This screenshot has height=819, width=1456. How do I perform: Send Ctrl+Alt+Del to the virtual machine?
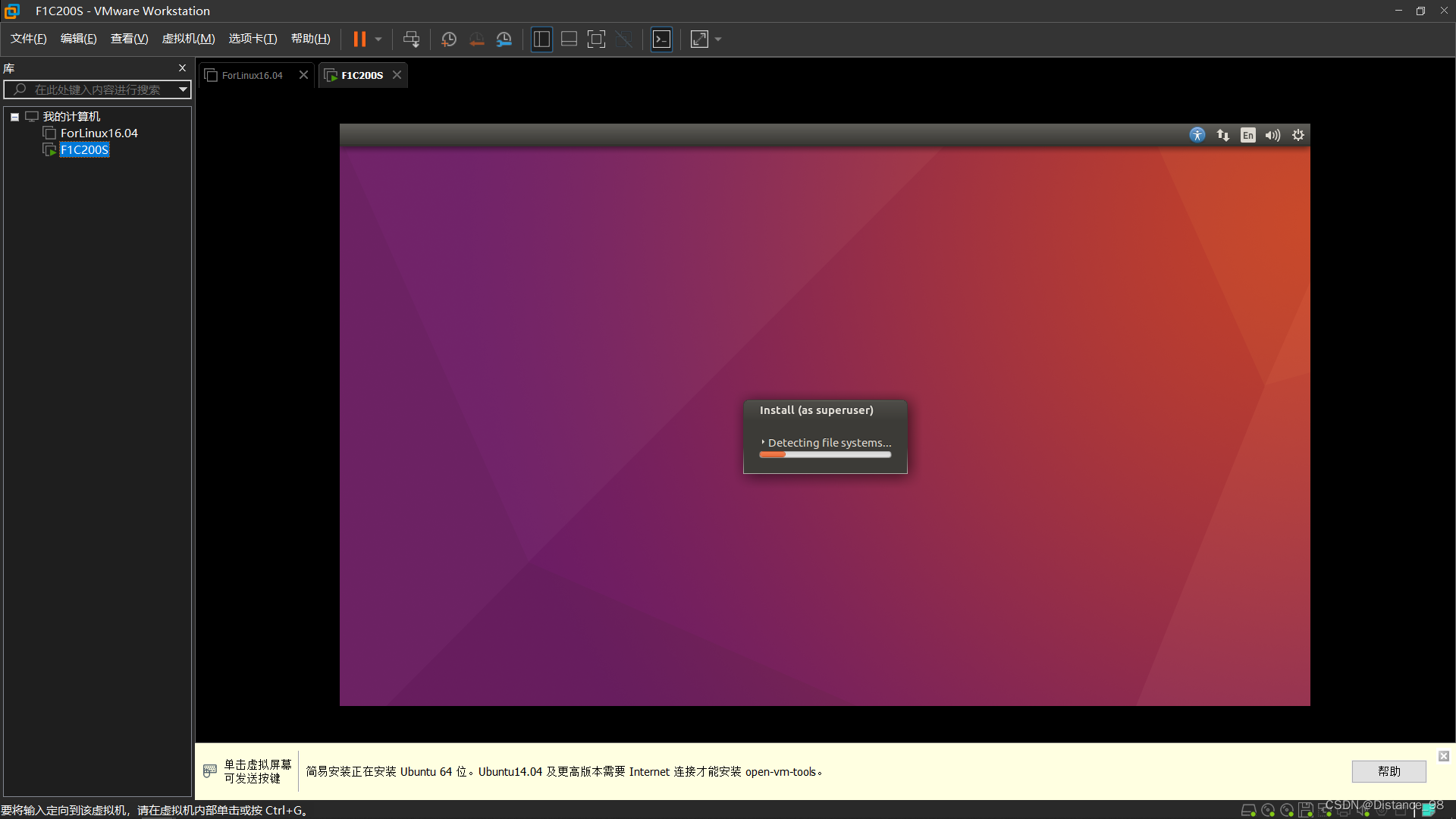click(x=411, y=39)
